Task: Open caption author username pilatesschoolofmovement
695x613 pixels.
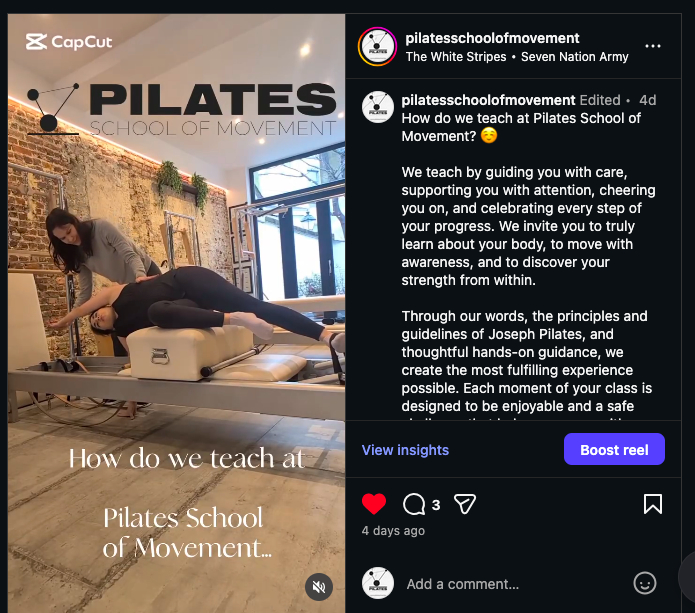Action: [488, 100]
